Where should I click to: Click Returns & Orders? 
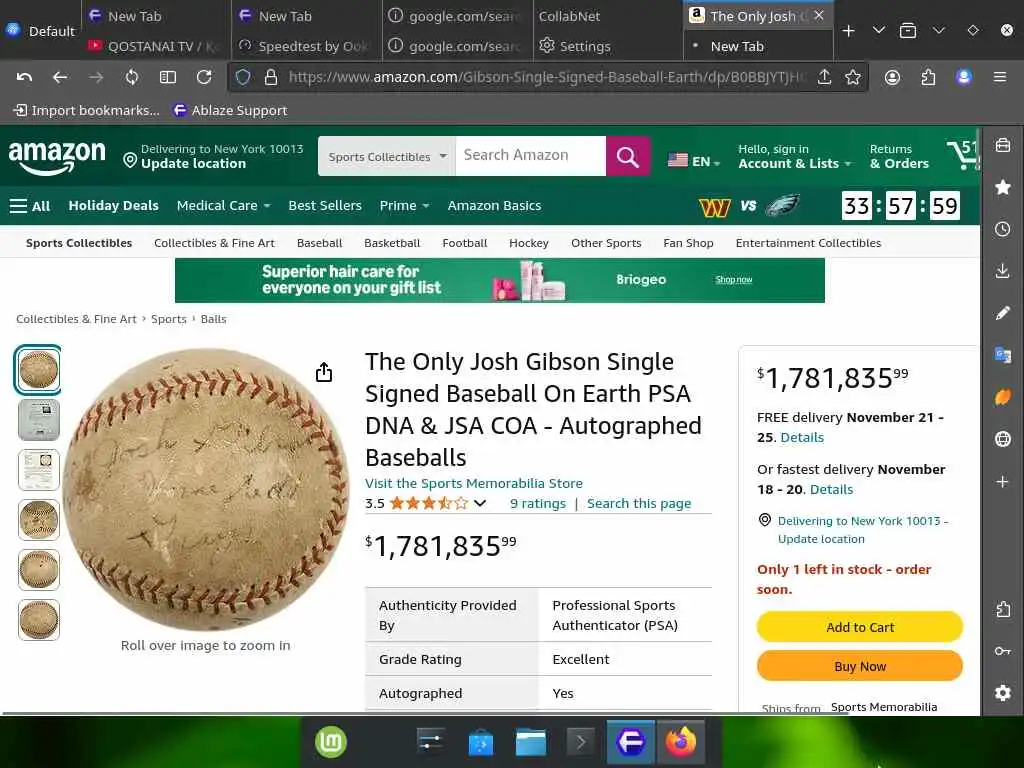tap(899, 157)
